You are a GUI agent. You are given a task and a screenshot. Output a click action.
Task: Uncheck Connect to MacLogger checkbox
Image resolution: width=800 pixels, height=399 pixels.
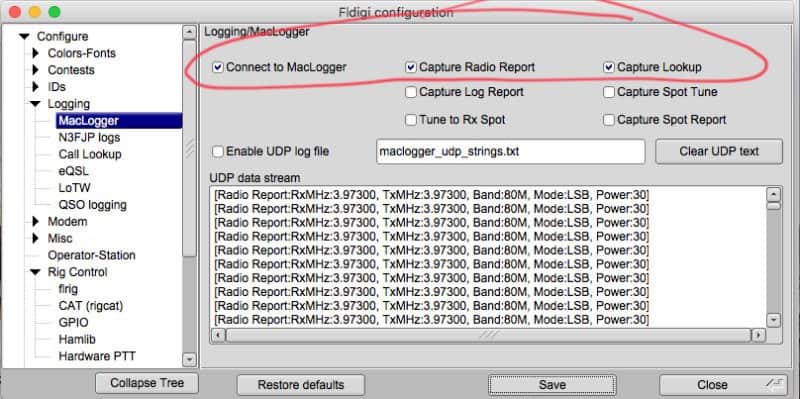[x=218, y=67]
